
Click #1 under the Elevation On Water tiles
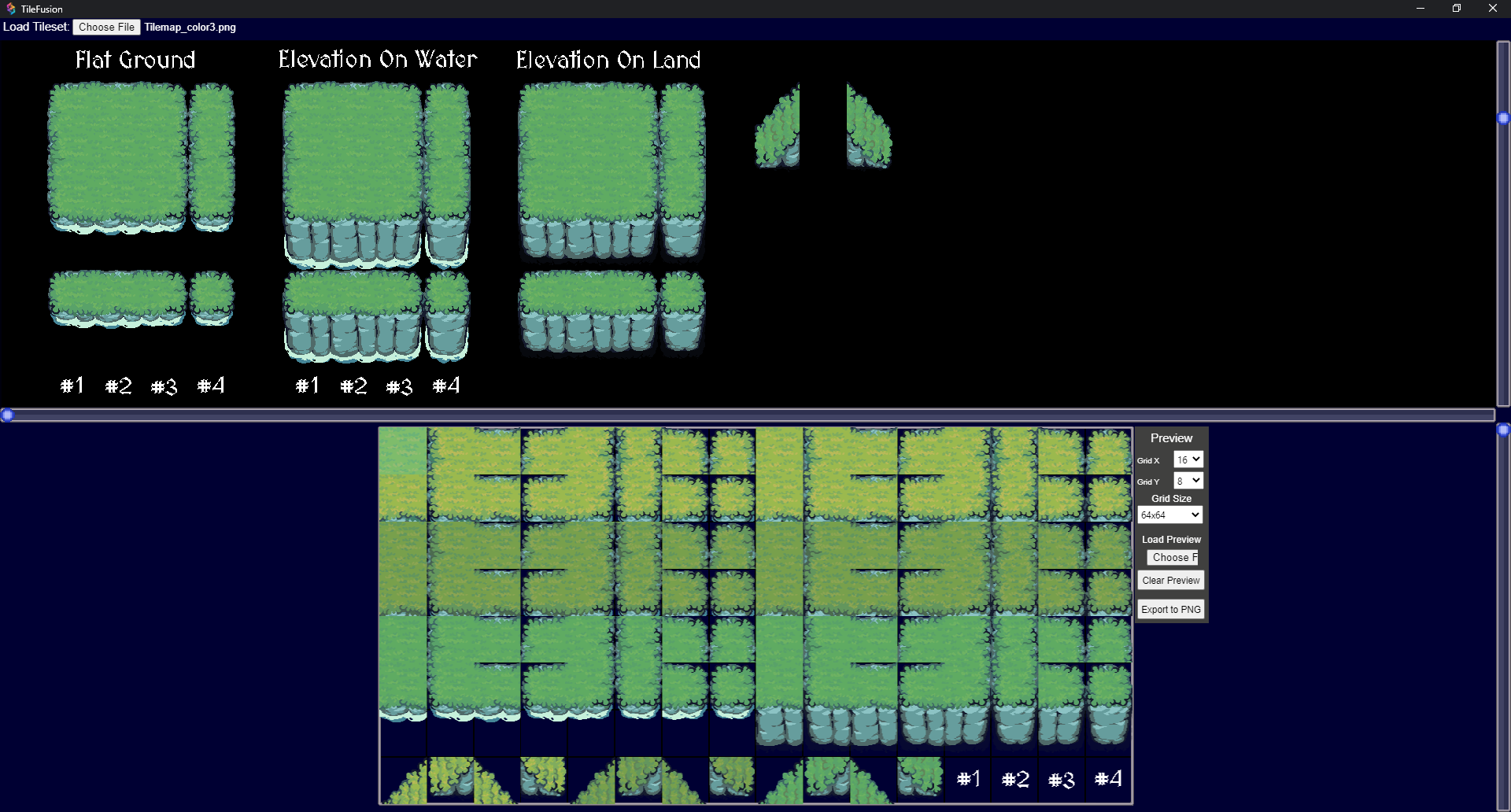point(307,386)
